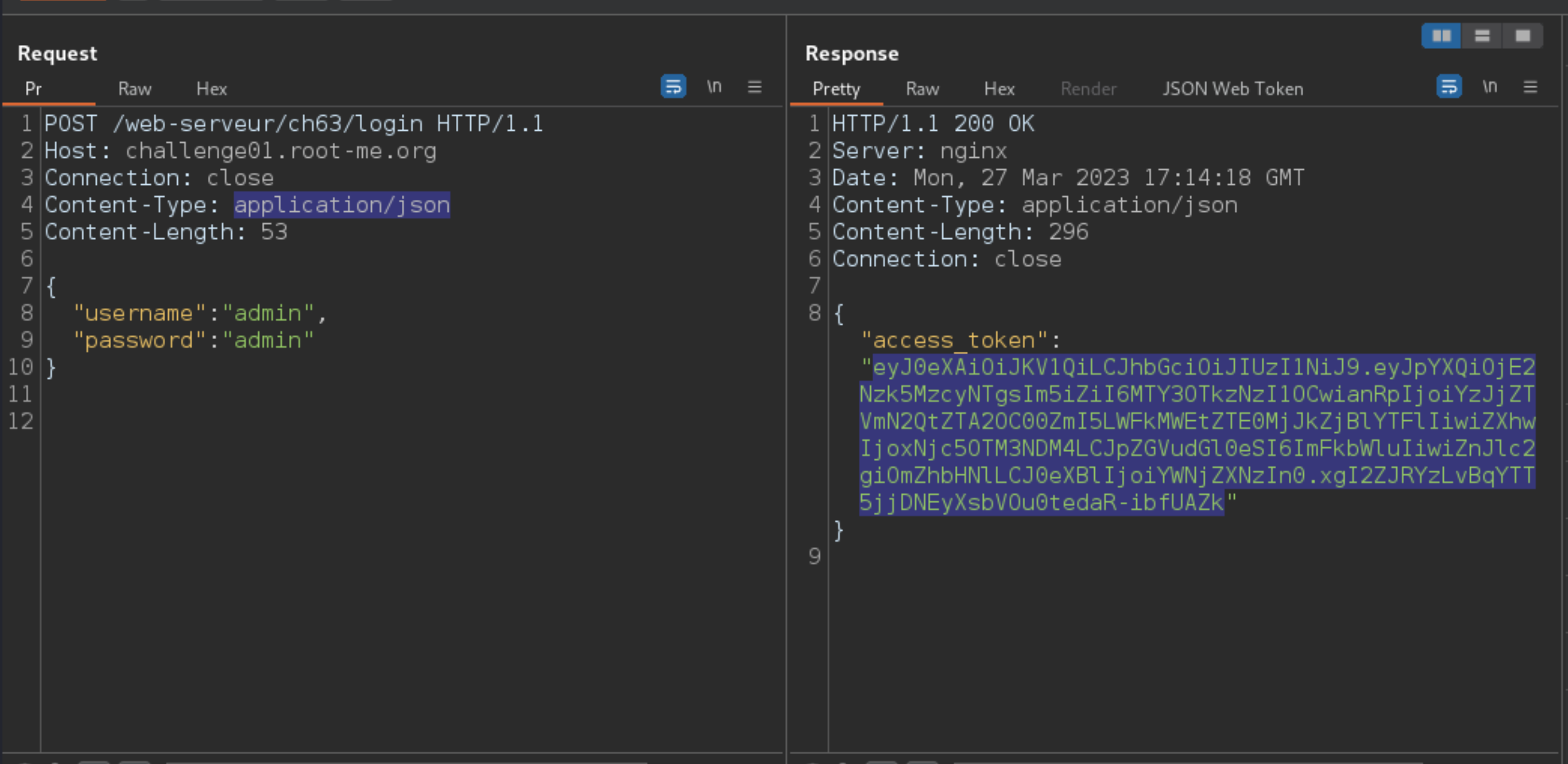Click the response body closing brace
Screen dimensions: 1568x764
tap(839, 530)
